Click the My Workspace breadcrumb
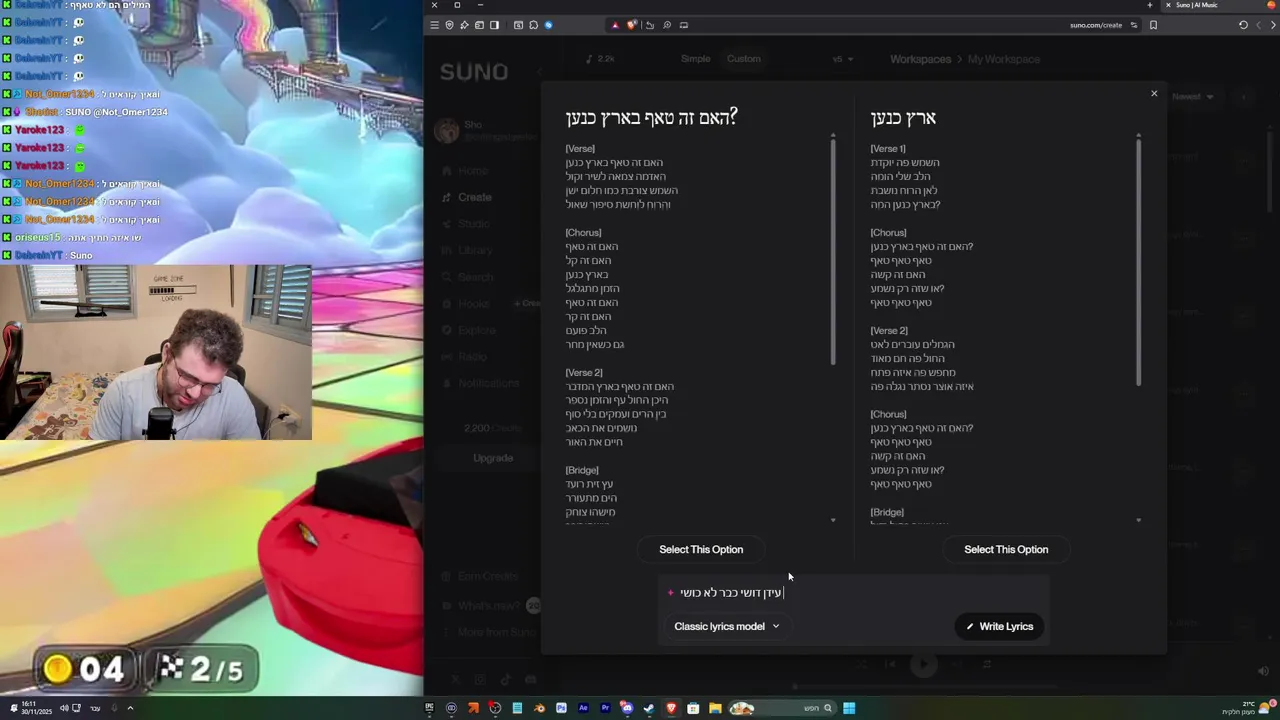Image resolution: width=1280 pixels, height=720 pixels. 1004,59
